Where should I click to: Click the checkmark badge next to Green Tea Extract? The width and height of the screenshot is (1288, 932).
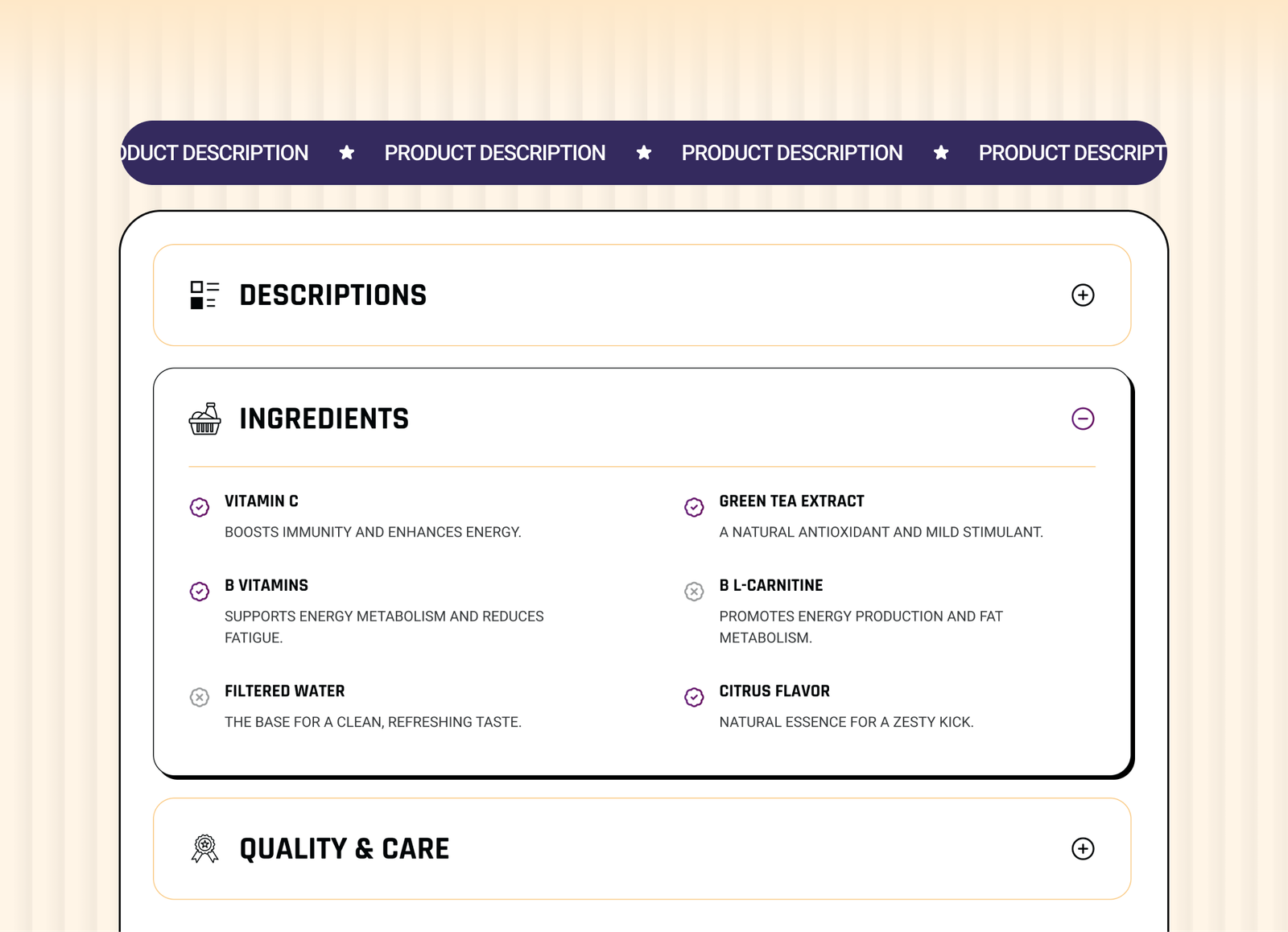point(694,507)
